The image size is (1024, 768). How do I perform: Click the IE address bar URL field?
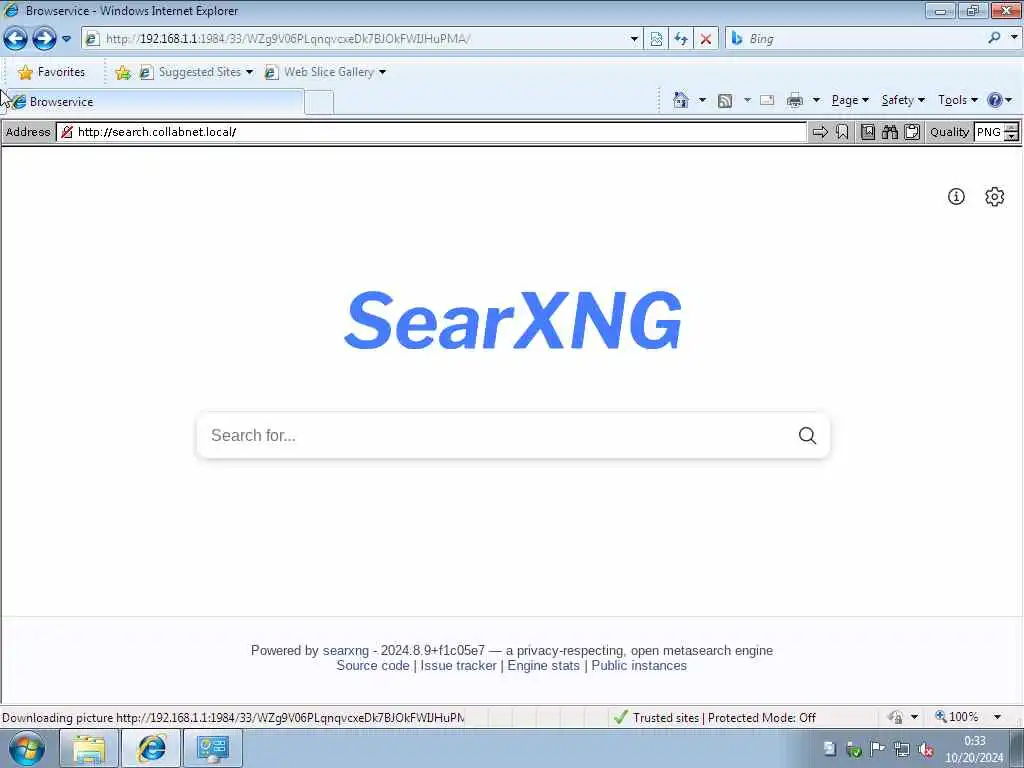[x=364, y=39]
